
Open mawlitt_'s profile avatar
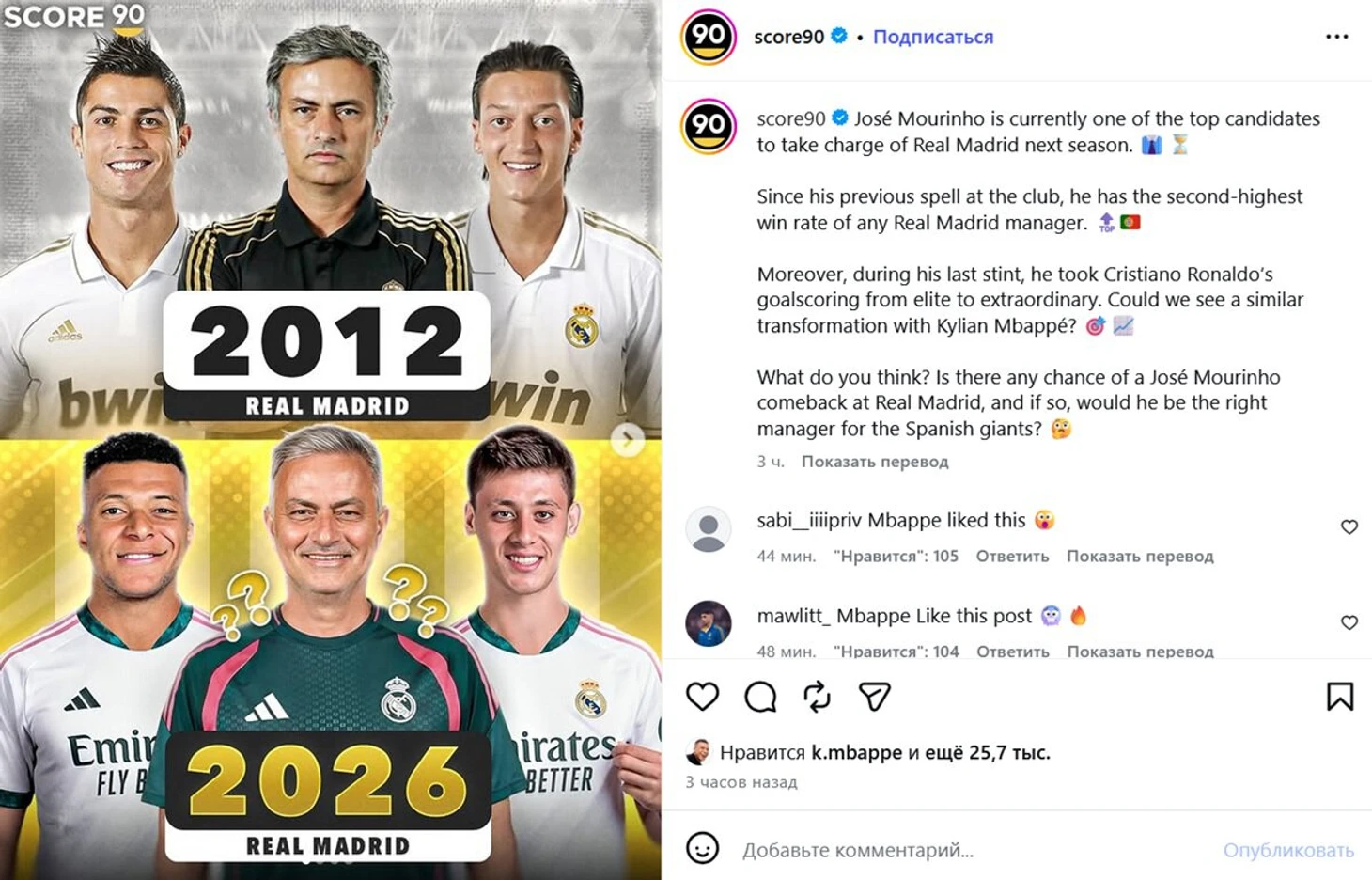pyautogui.click(x=709, y=623)
